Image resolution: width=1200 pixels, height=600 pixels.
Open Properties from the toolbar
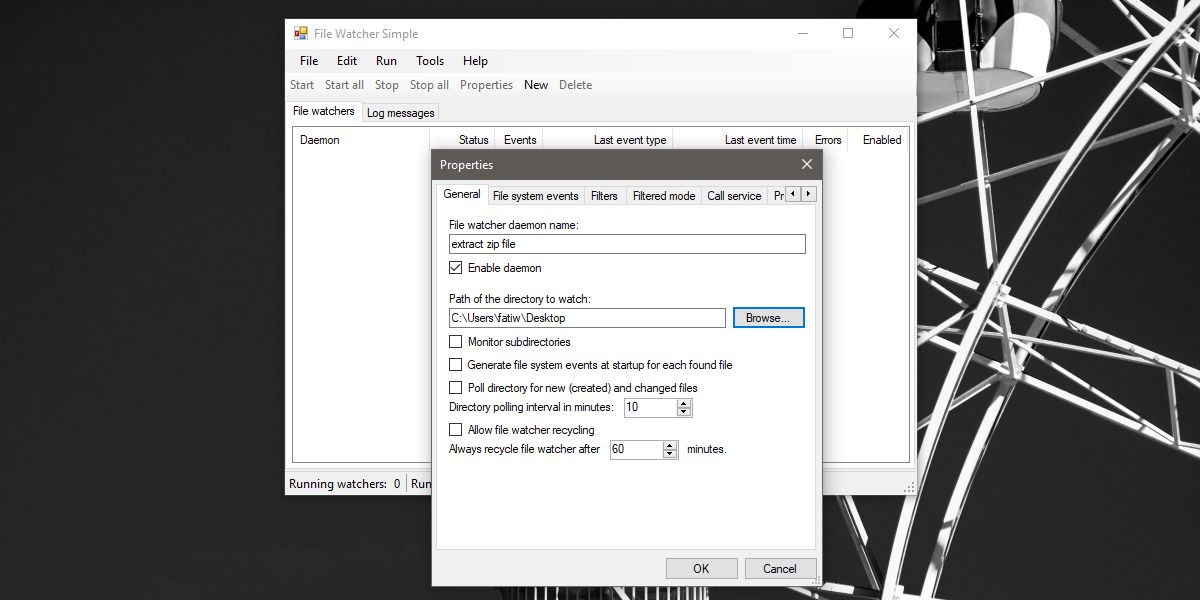click(486, 85)
